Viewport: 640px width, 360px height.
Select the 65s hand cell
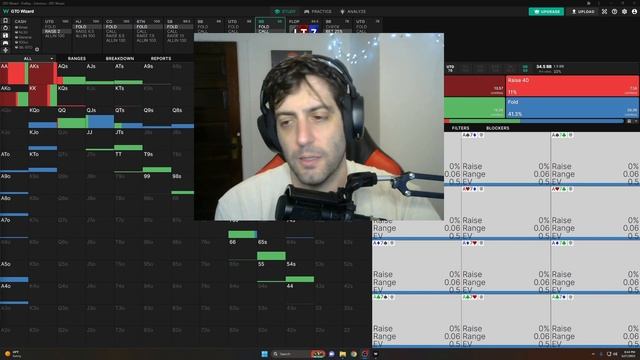tap(271, 250)
